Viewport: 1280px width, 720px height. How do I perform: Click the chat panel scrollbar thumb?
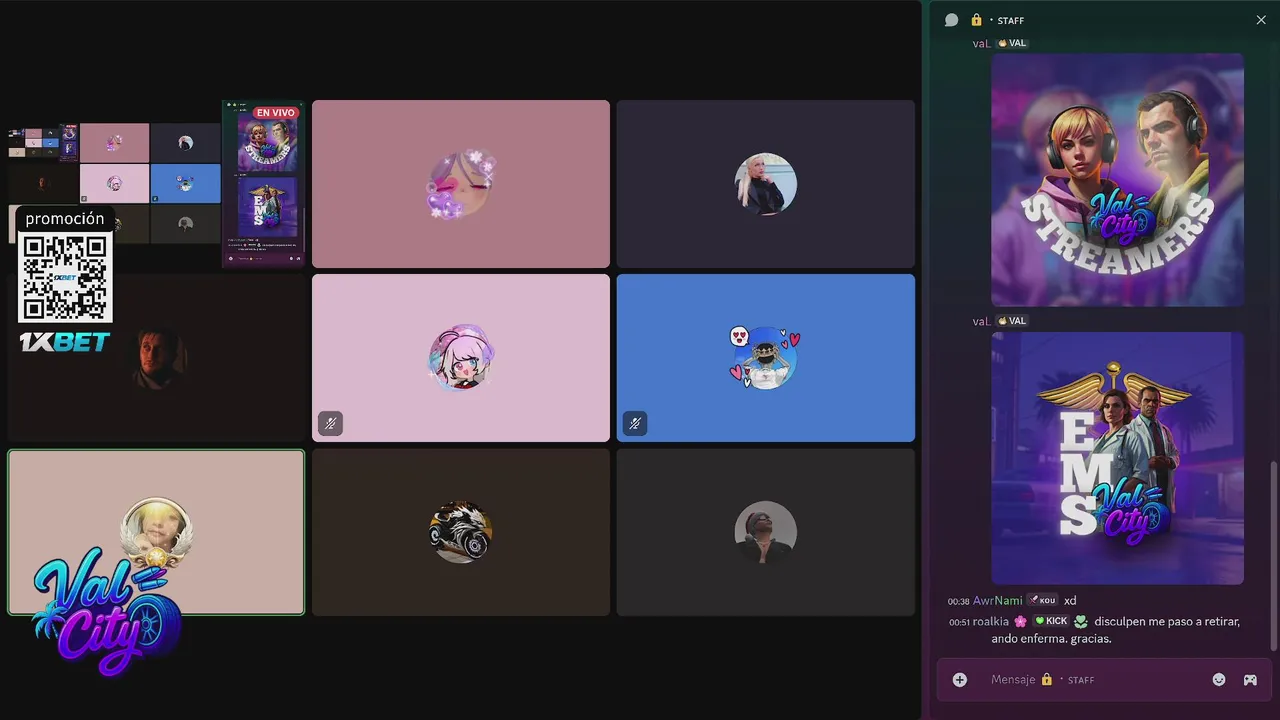[x=1273, y=555]
